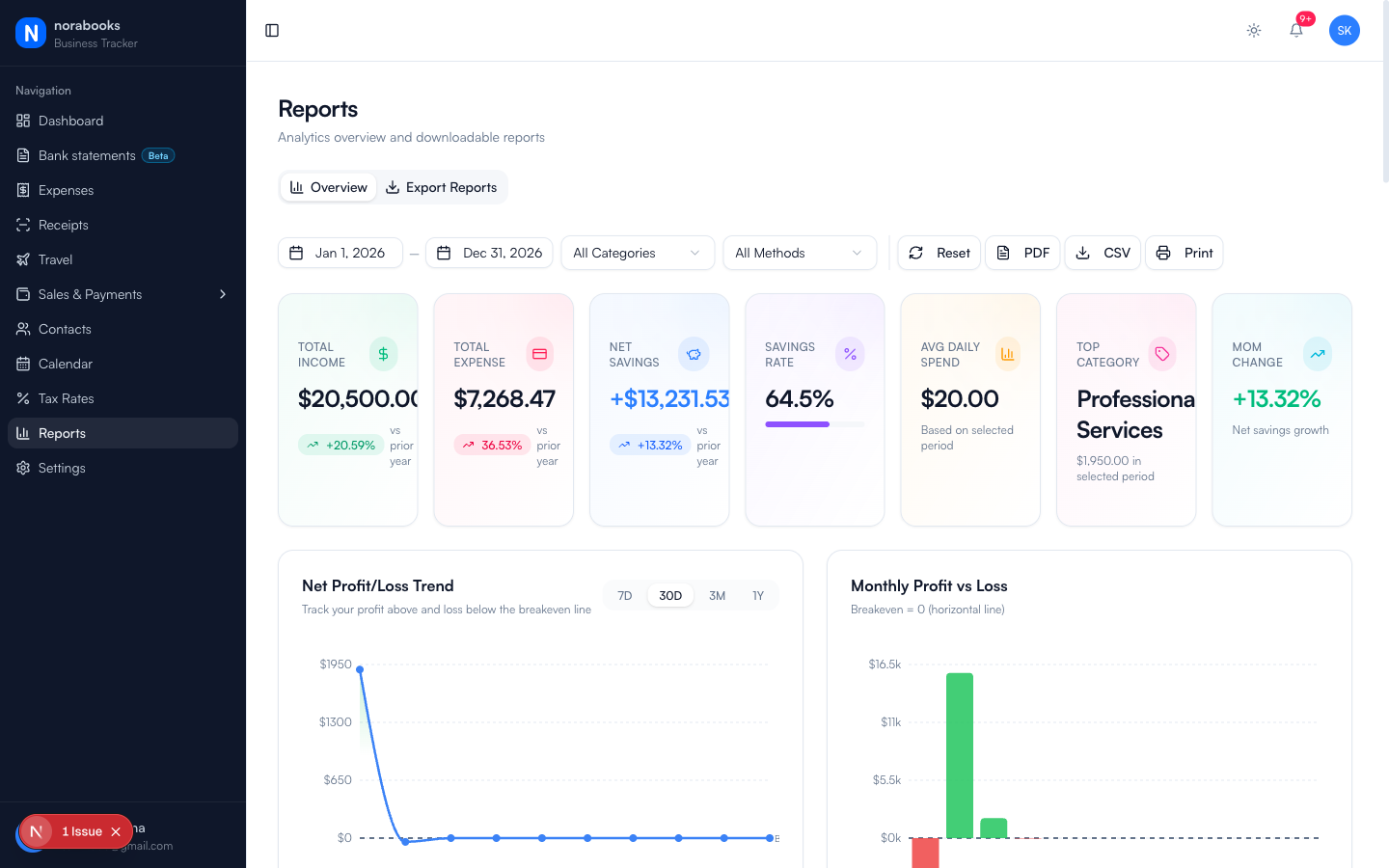Open the calendar icon next to start date
Viewport: 1389px width, 868px height.
(x=296, y=252)
